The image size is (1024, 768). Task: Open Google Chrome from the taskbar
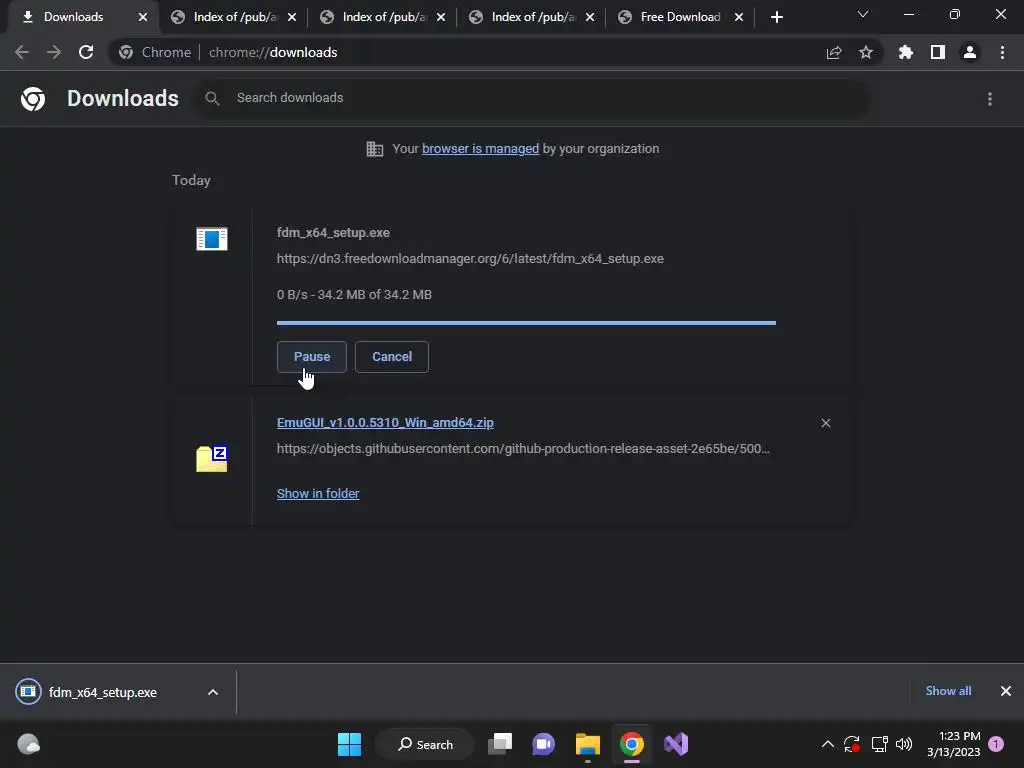click(632, 744)
